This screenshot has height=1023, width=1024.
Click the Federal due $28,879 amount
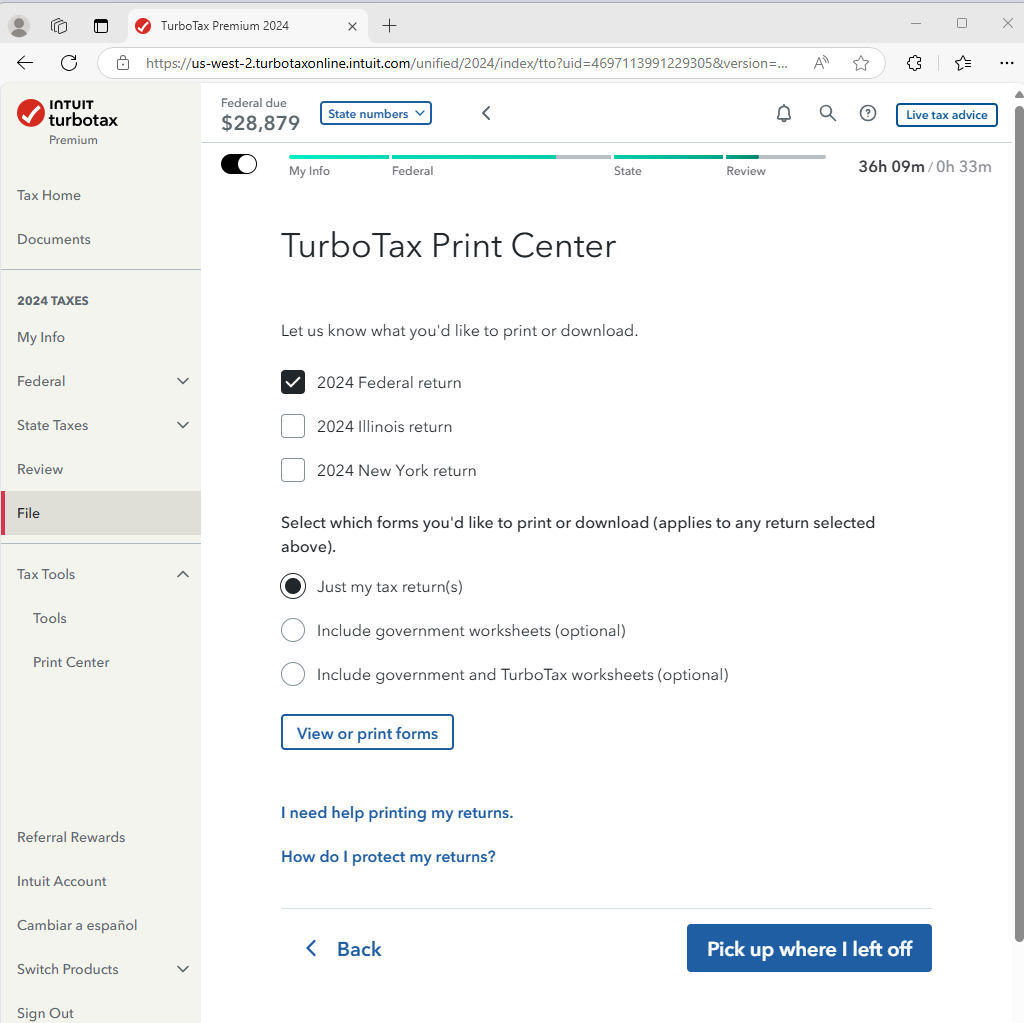click(x=260, y=122)
